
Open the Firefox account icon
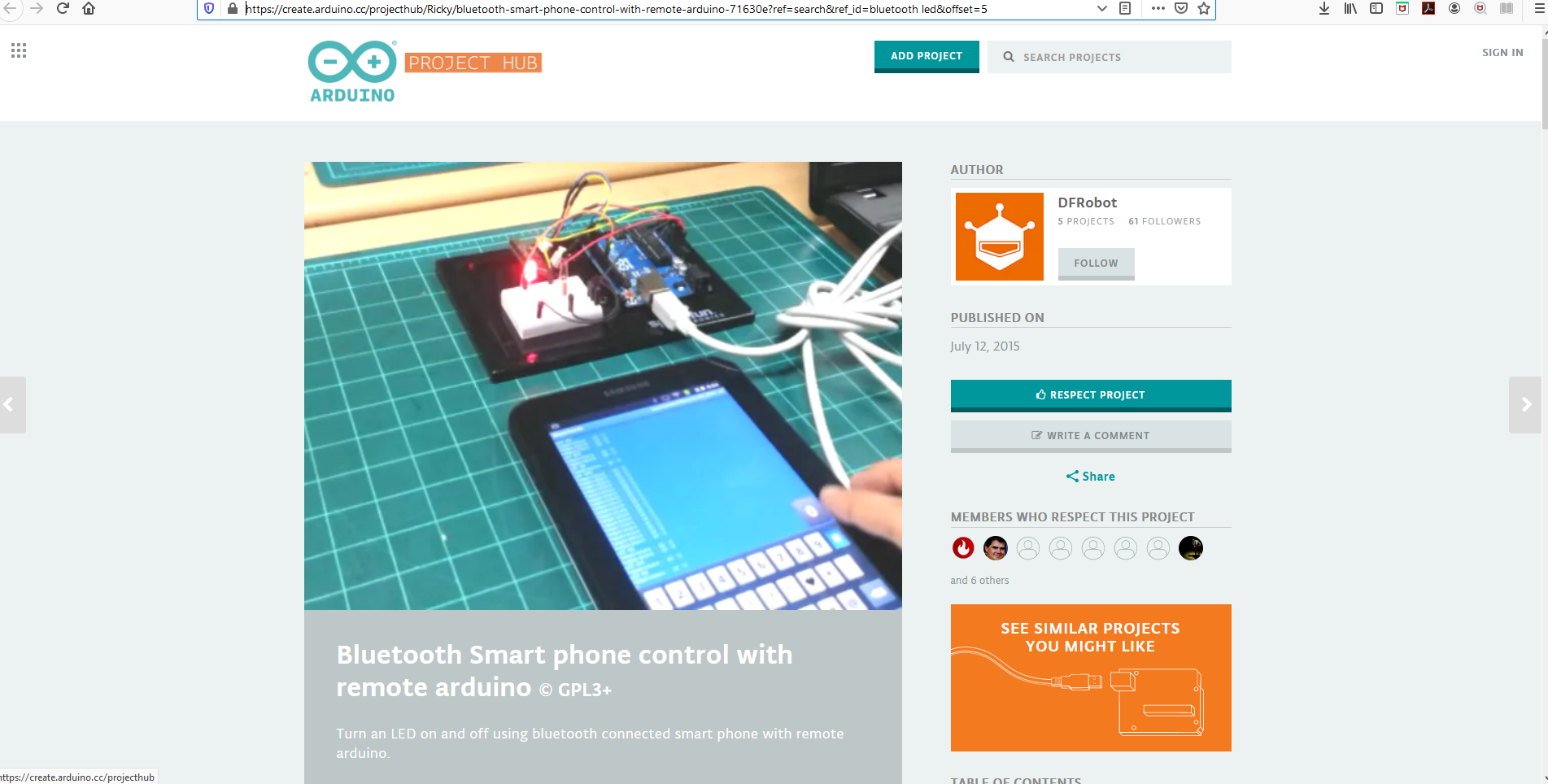click(x=1454, y=8)
